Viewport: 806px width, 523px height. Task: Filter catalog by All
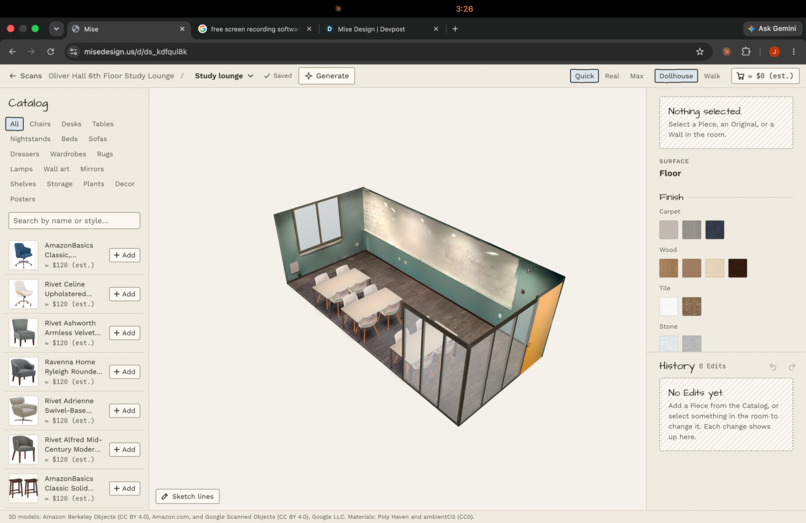pyautogui.click(x=14, y=124)
